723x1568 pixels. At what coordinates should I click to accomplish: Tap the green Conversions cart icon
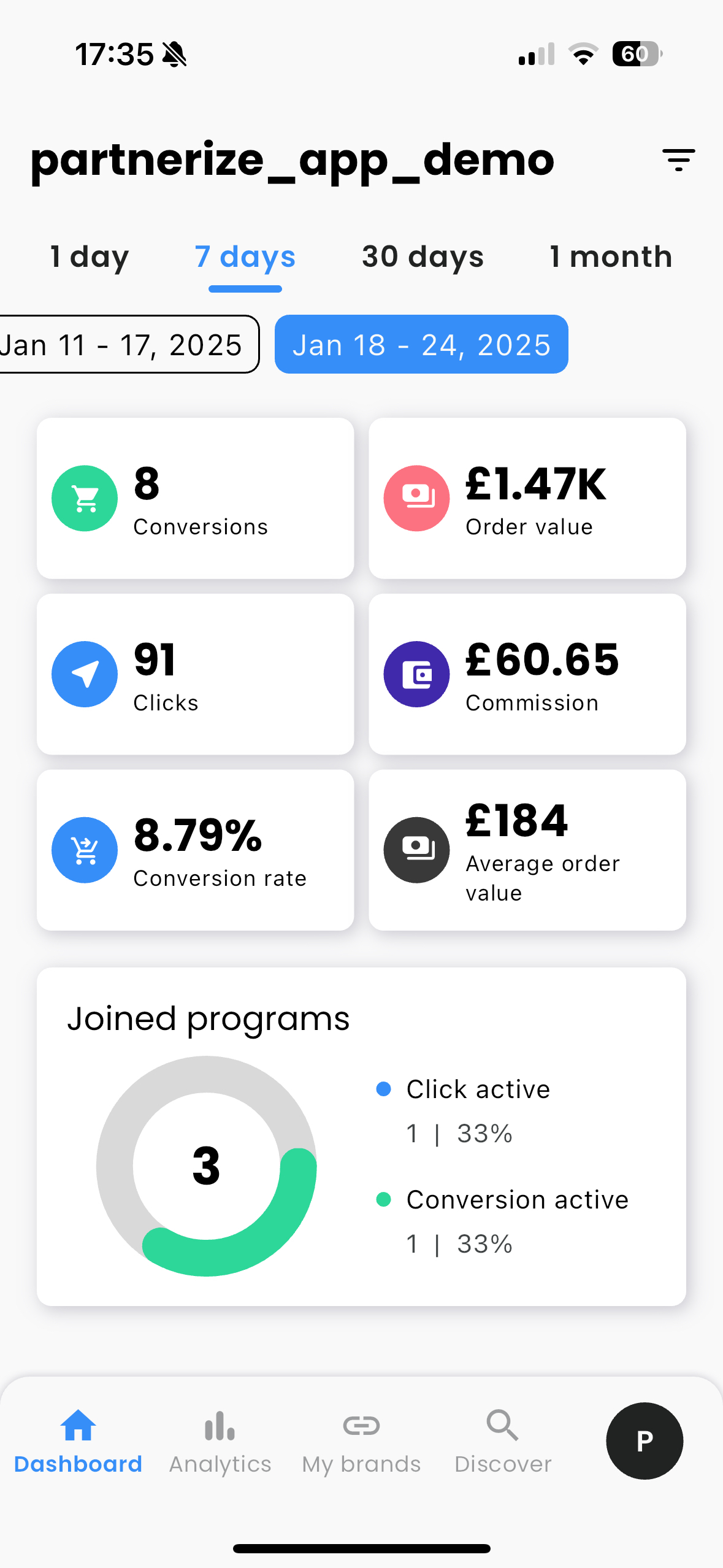[85, 498]
